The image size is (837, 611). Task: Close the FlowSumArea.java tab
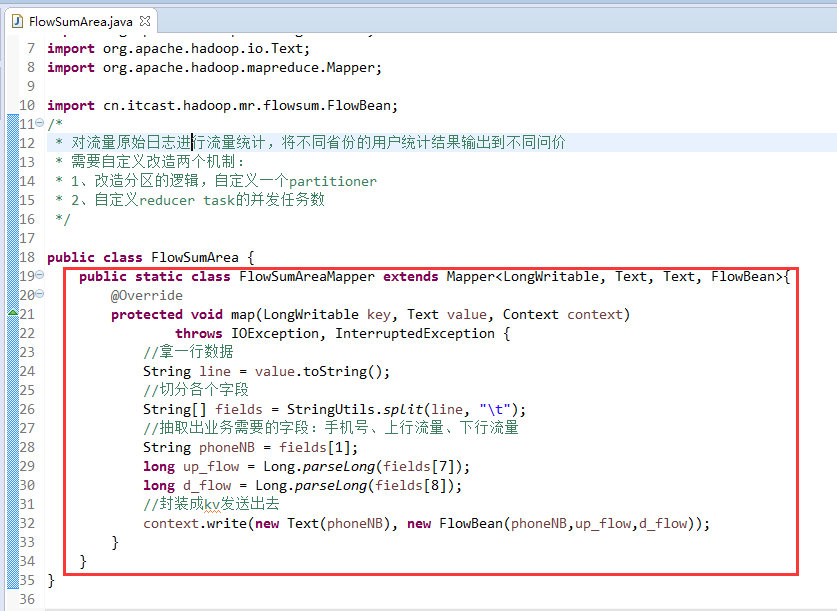[145, 21]
